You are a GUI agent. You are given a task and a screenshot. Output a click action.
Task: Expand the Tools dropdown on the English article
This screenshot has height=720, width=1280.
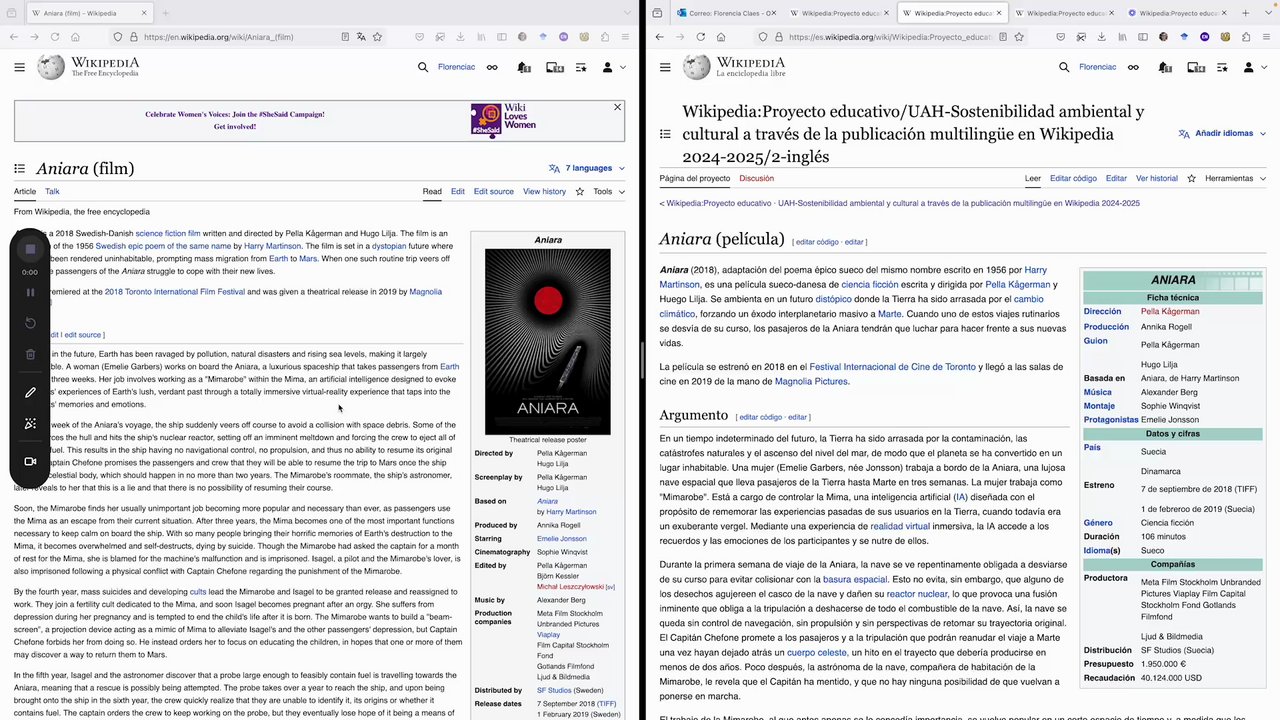pyautogui.click(x=608, y=191)
